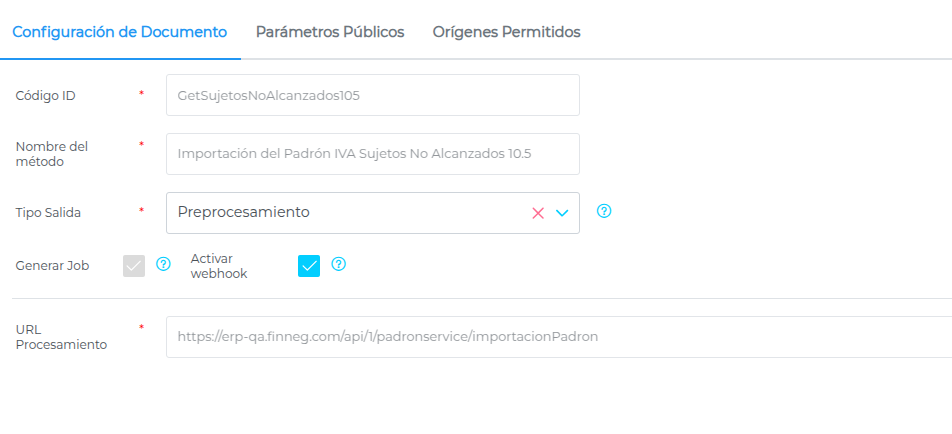Click the Código ID label
The image size is (952, 434).
point(46,96)
